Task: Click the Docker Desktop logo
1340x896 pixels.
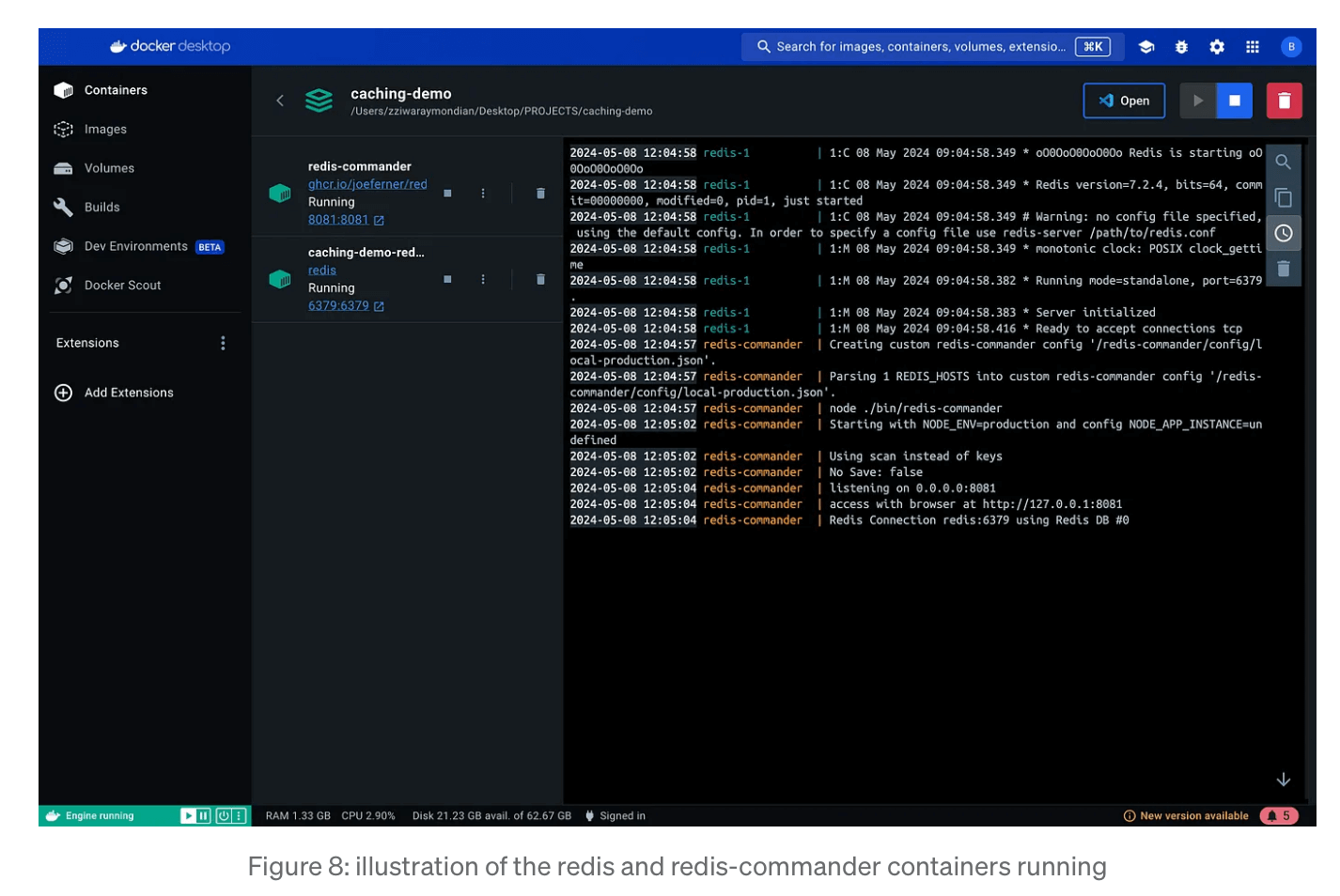Action: (x=170, y=46)
